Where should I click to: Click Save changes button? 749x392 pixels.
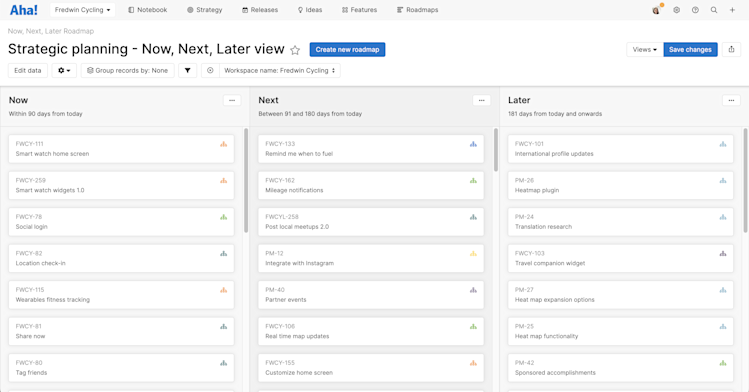pos(690,50)
